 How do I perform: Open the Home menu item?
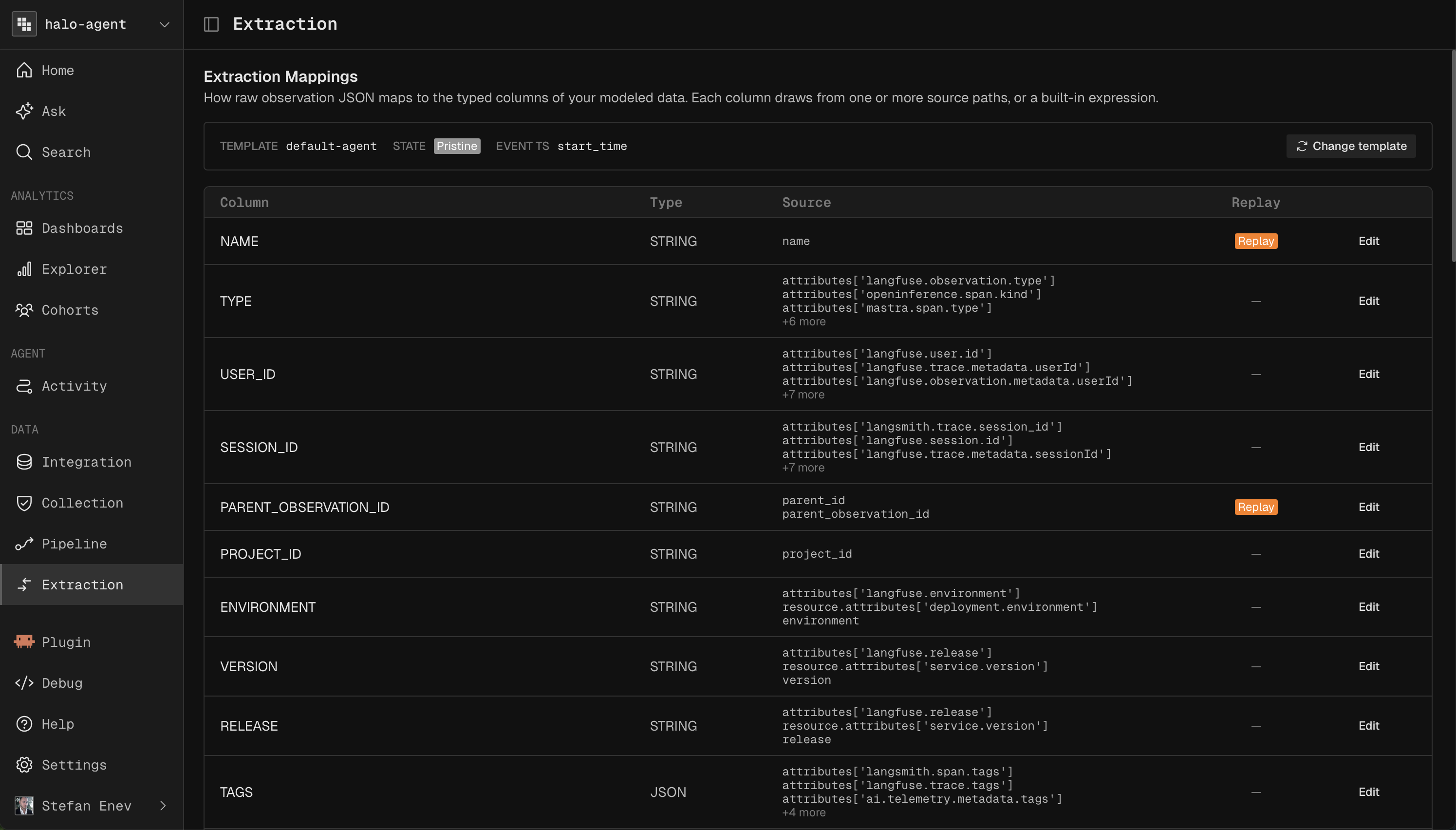(x=92, y=70)
